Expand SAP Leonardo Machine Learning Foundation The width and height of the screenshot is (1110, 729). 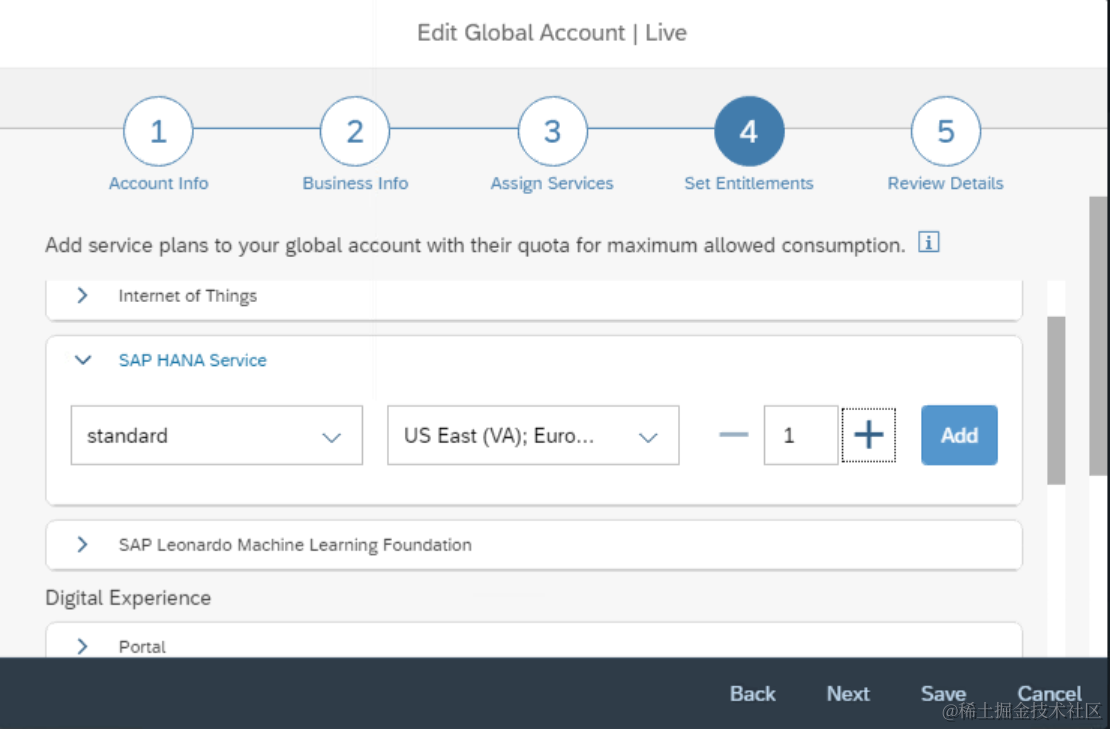[83, 544]
